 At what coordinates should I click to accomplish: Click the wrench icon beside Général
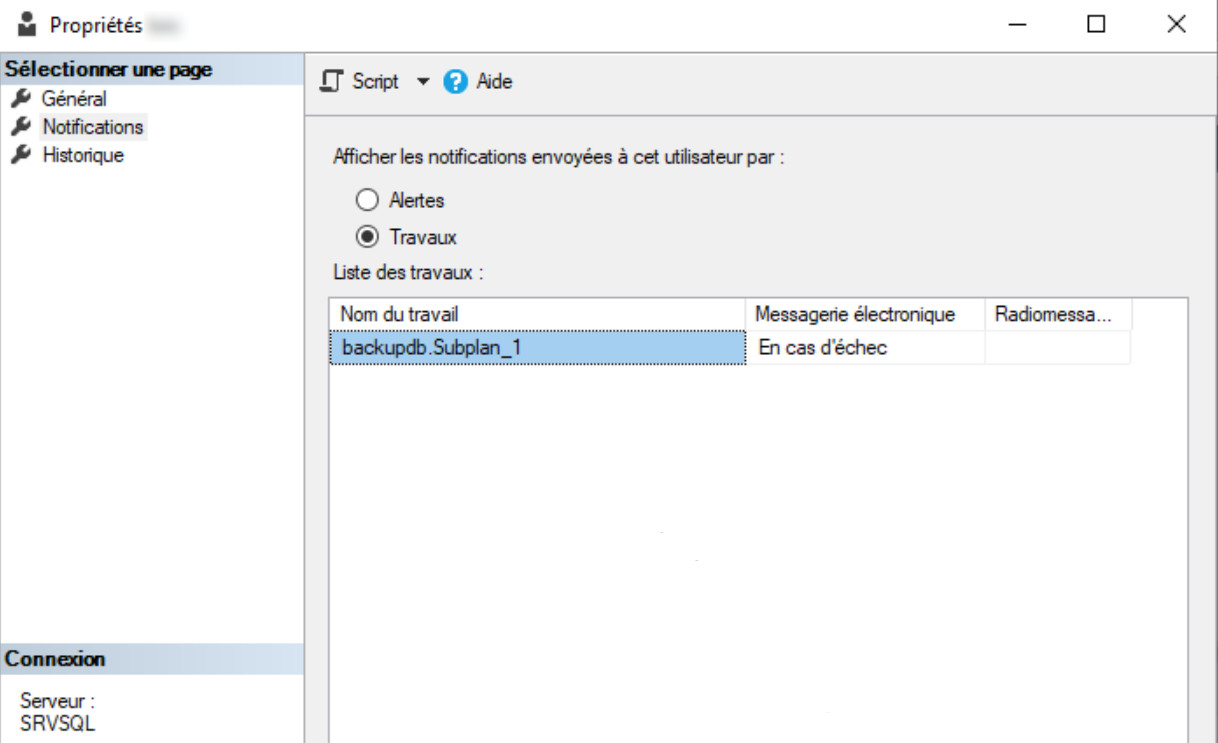19,99
